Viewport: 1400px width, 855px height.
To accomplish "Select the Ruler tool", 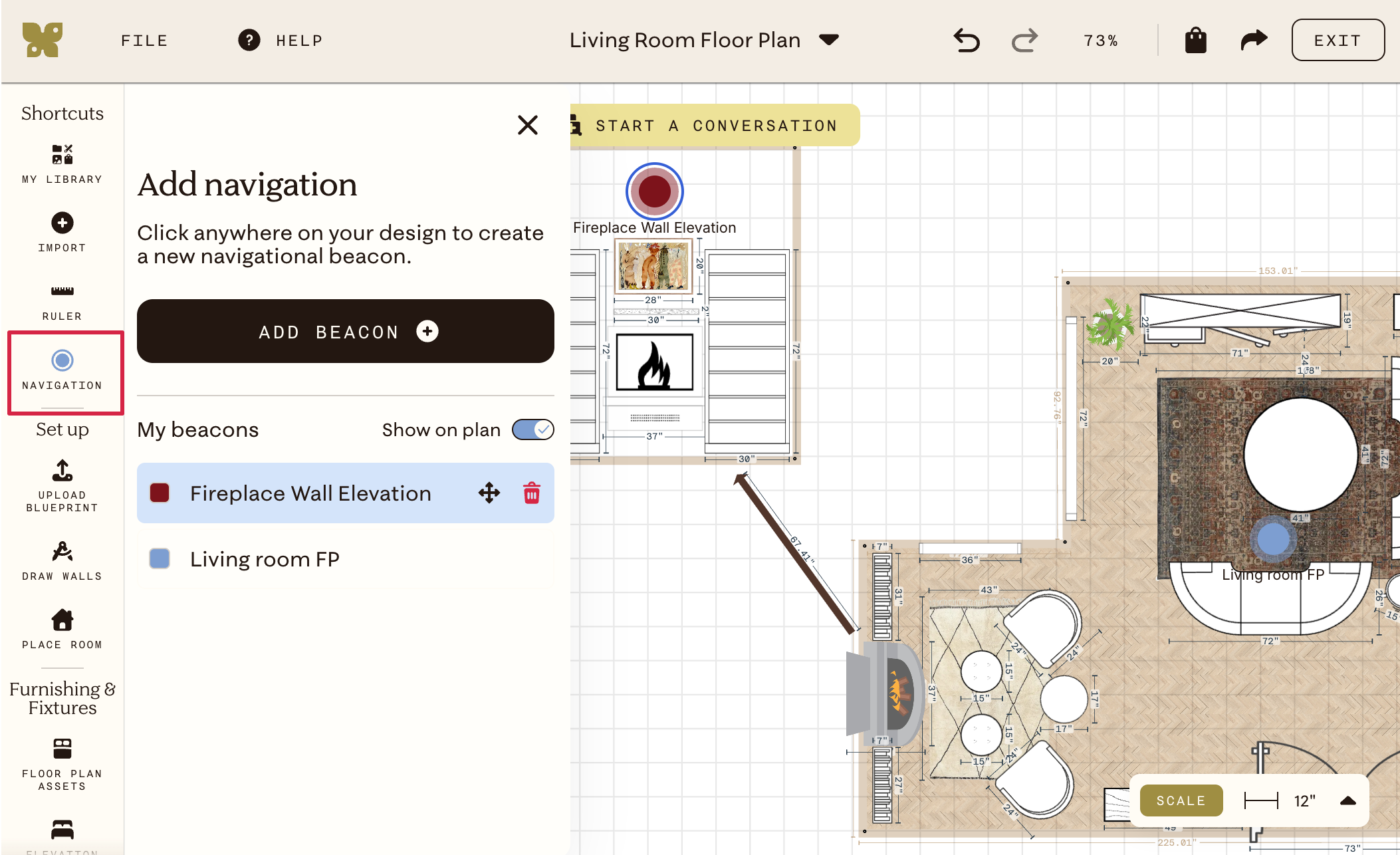I will coord(62,302).
